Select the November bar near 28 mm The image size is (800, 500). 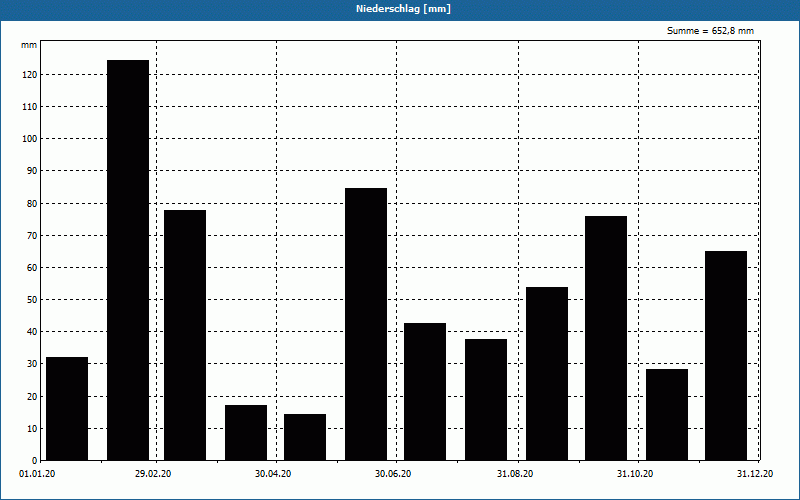(667, 415)
